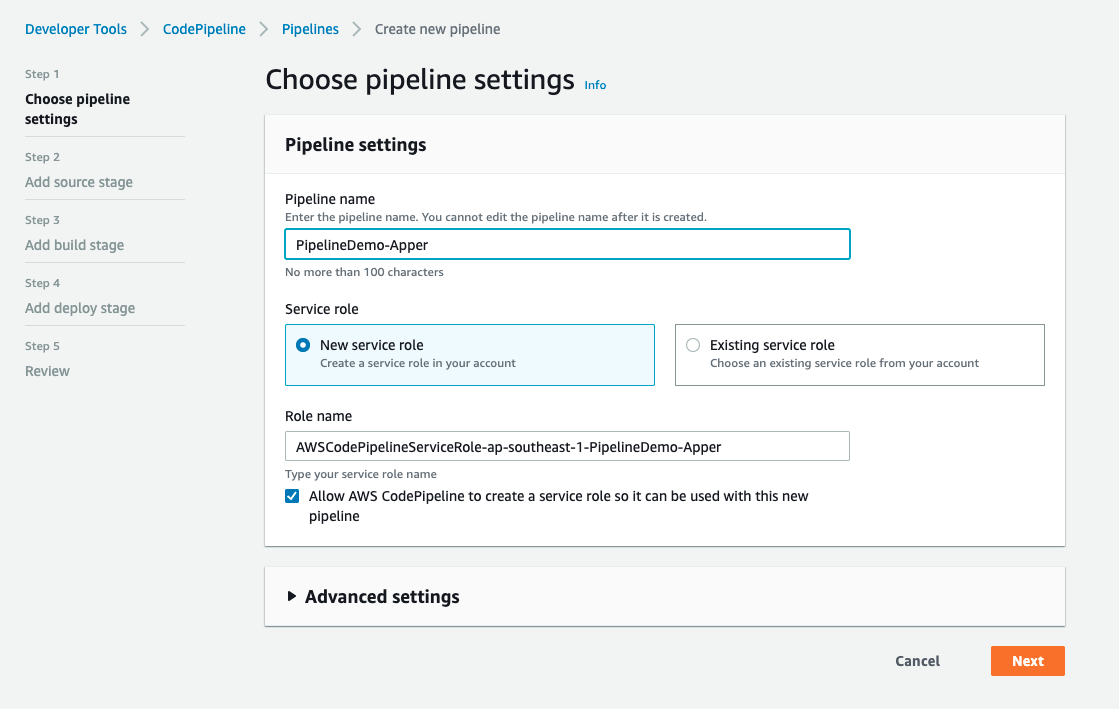Screen dimensions: 1119x709
Task: Click the Advanced settings header
Action: tap(382, 597)
